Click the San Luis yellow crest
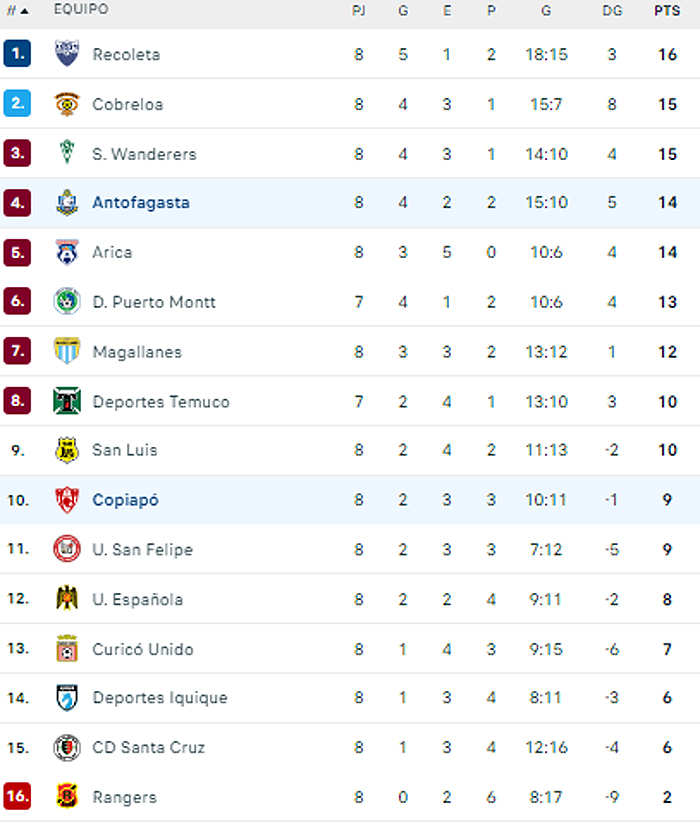 67,450
